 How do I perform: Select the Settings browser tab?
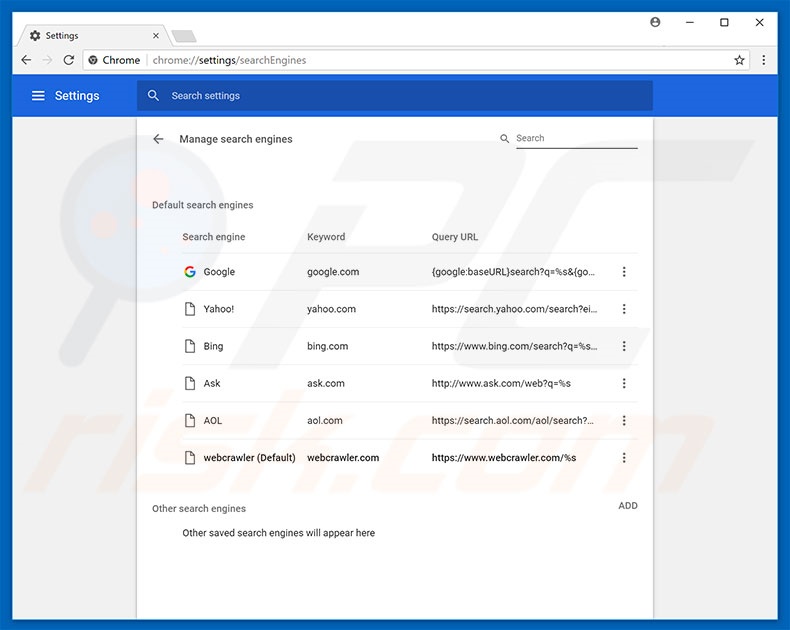pyautogui.click(x=93, y=35)
